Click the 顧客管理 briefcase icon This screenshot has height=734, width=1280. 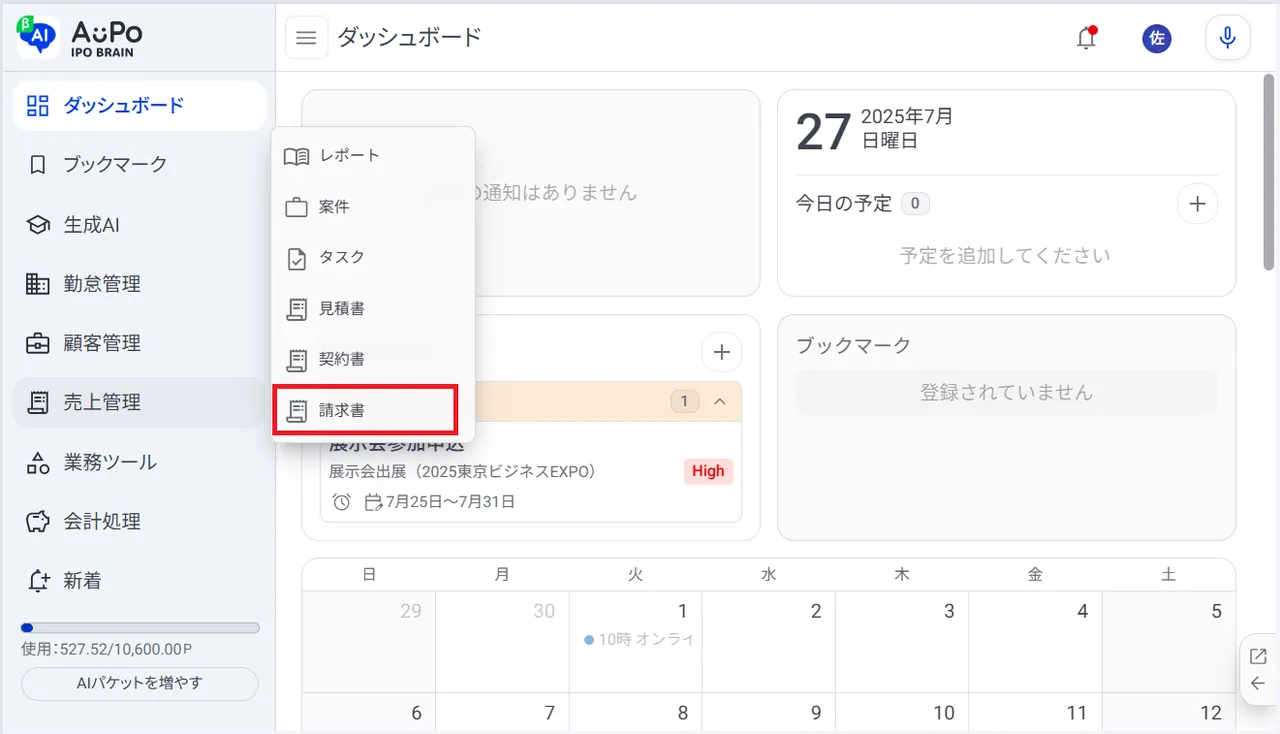[x=37, y=343]
